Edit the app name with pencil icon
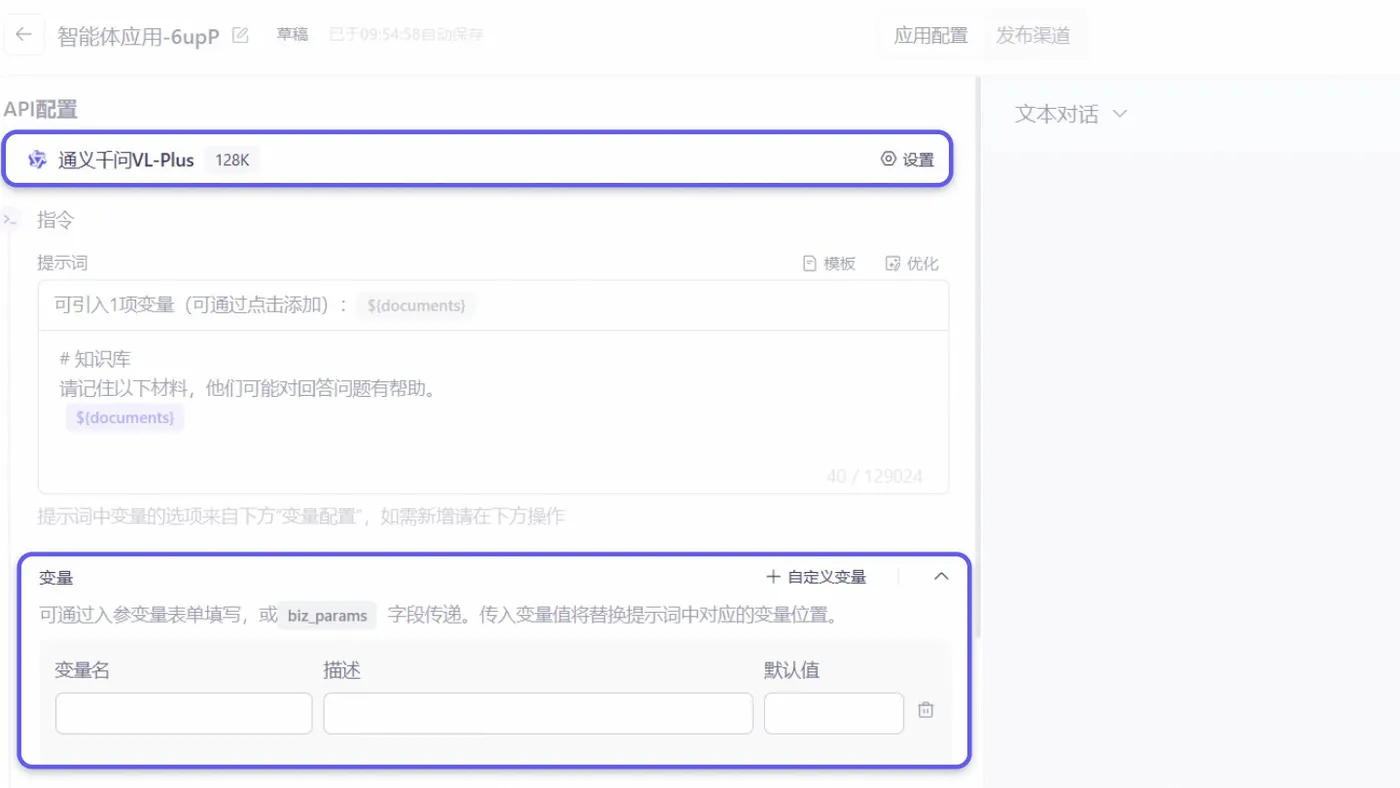Screen dimensions: 1400x788 point(240,36)
